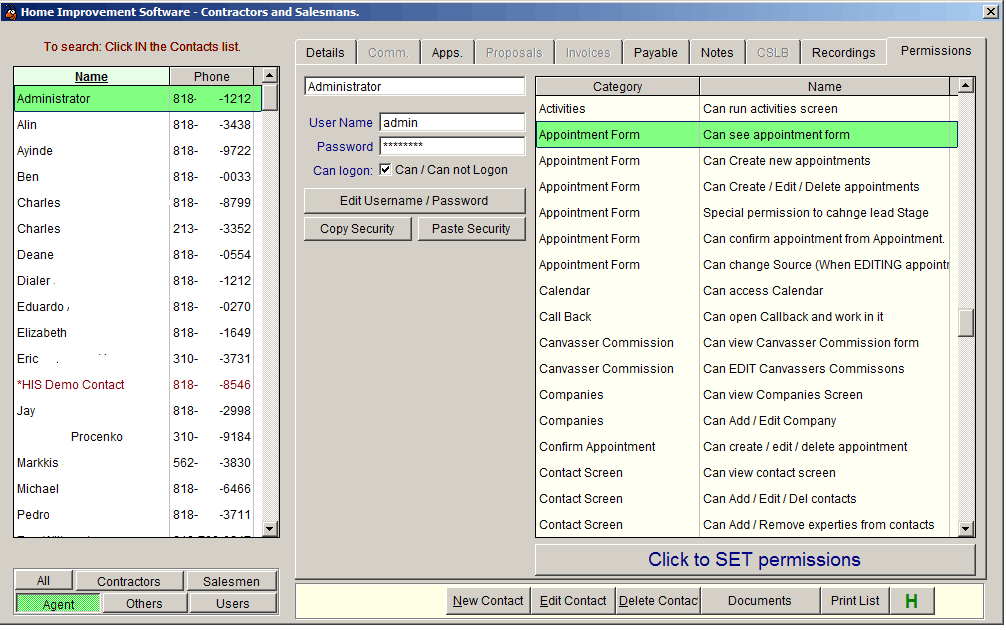Click the 'Click to SET permissions' button
The height and width of the screenshot is (630, 1006).
tap(754, 559)
